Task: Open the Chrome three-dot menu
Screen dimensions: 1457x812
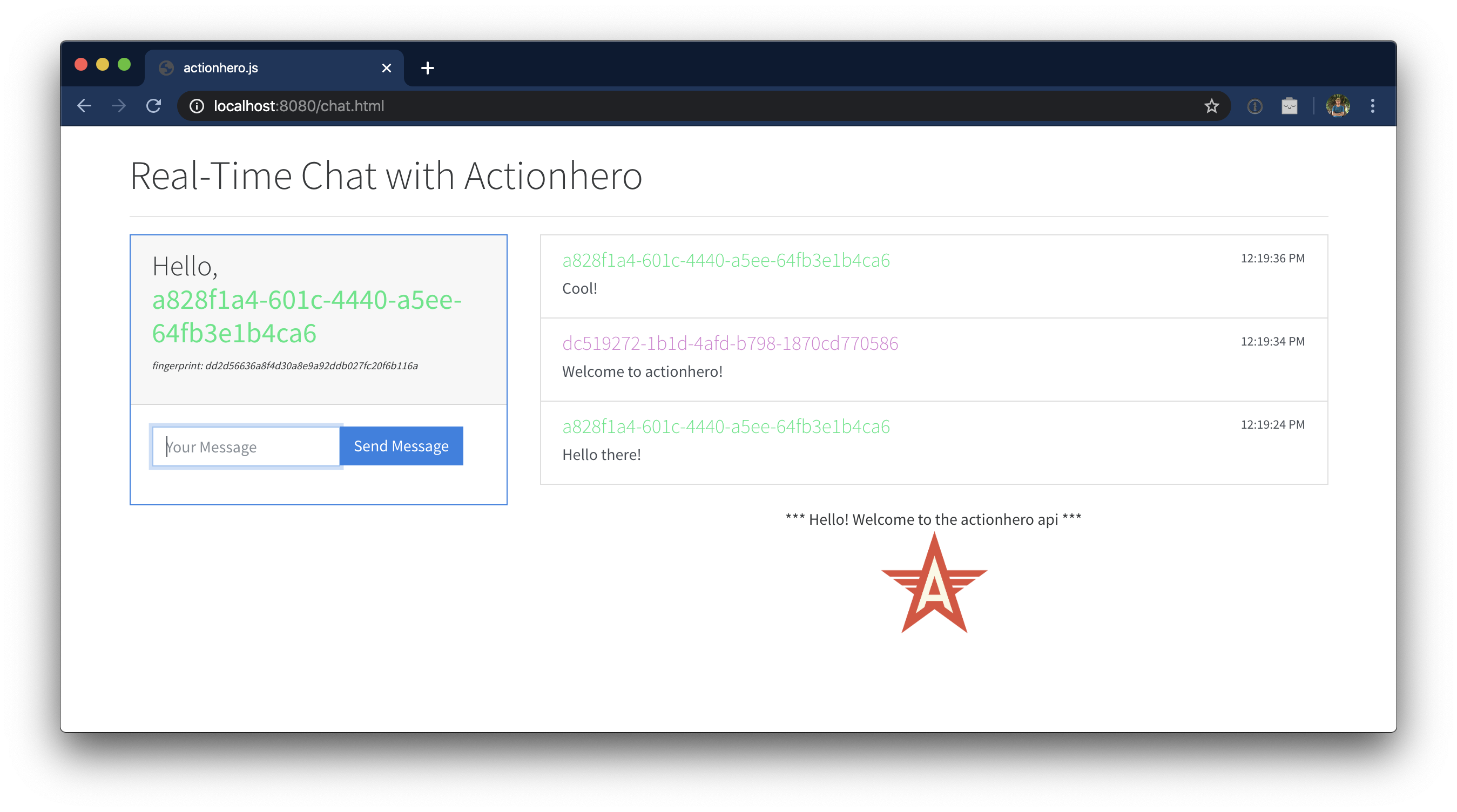Action: point(1372,106)
